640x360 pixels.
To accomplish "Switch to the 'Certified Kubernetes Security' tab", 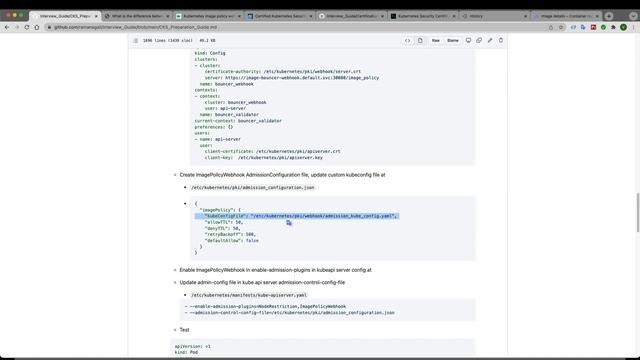I will 280,16.
